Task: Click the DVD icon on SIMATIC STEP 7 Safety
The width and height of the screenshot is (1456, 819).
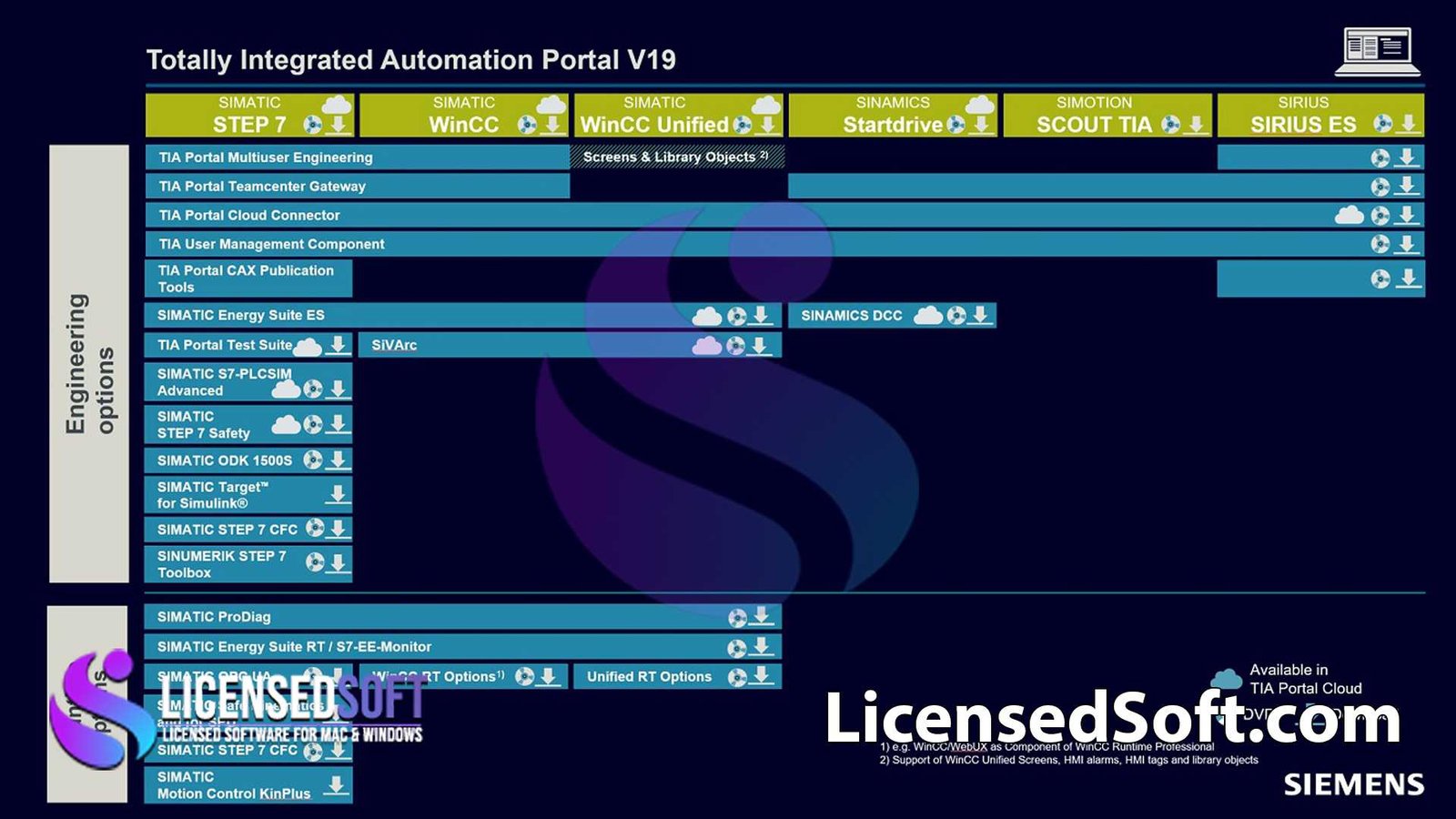Action: tap(313, 425)
